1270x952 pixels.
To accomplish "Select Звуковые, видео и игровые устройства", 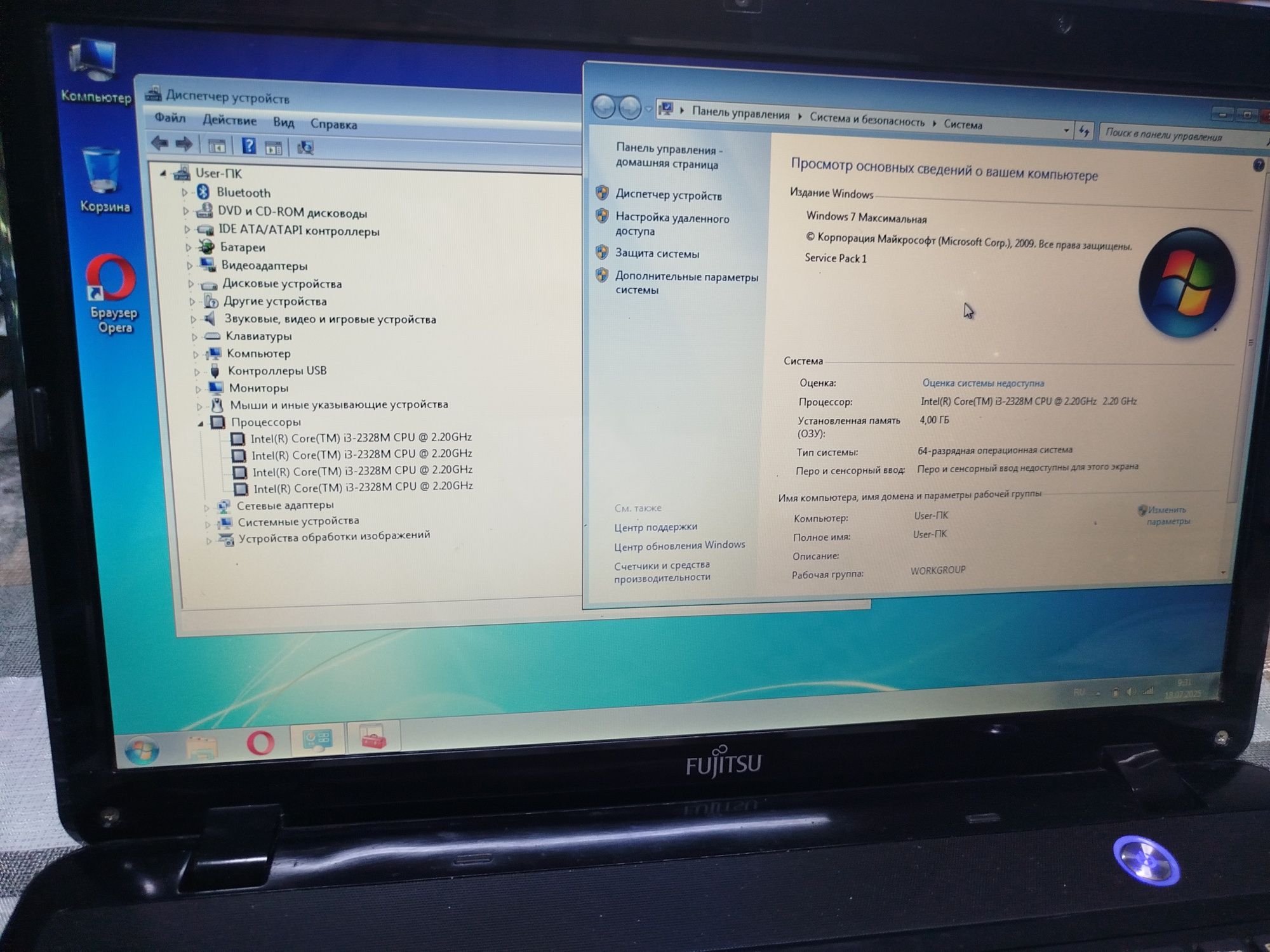I will 330,319.
